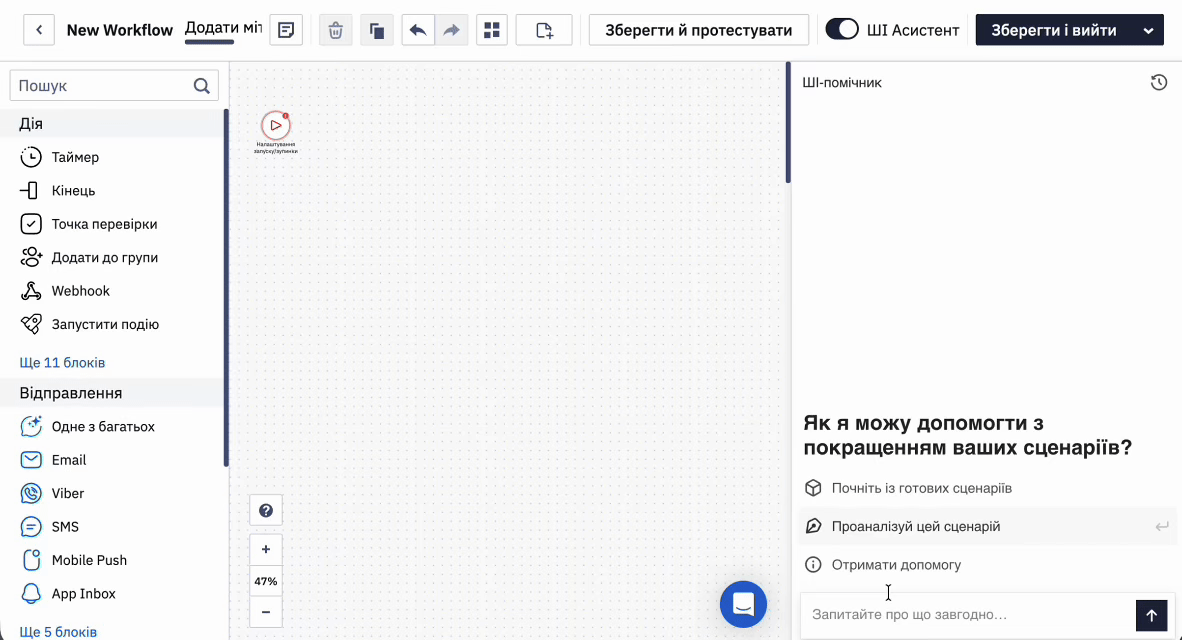
Task: Pick the SMS block
Action: click(x=113, y=527)
